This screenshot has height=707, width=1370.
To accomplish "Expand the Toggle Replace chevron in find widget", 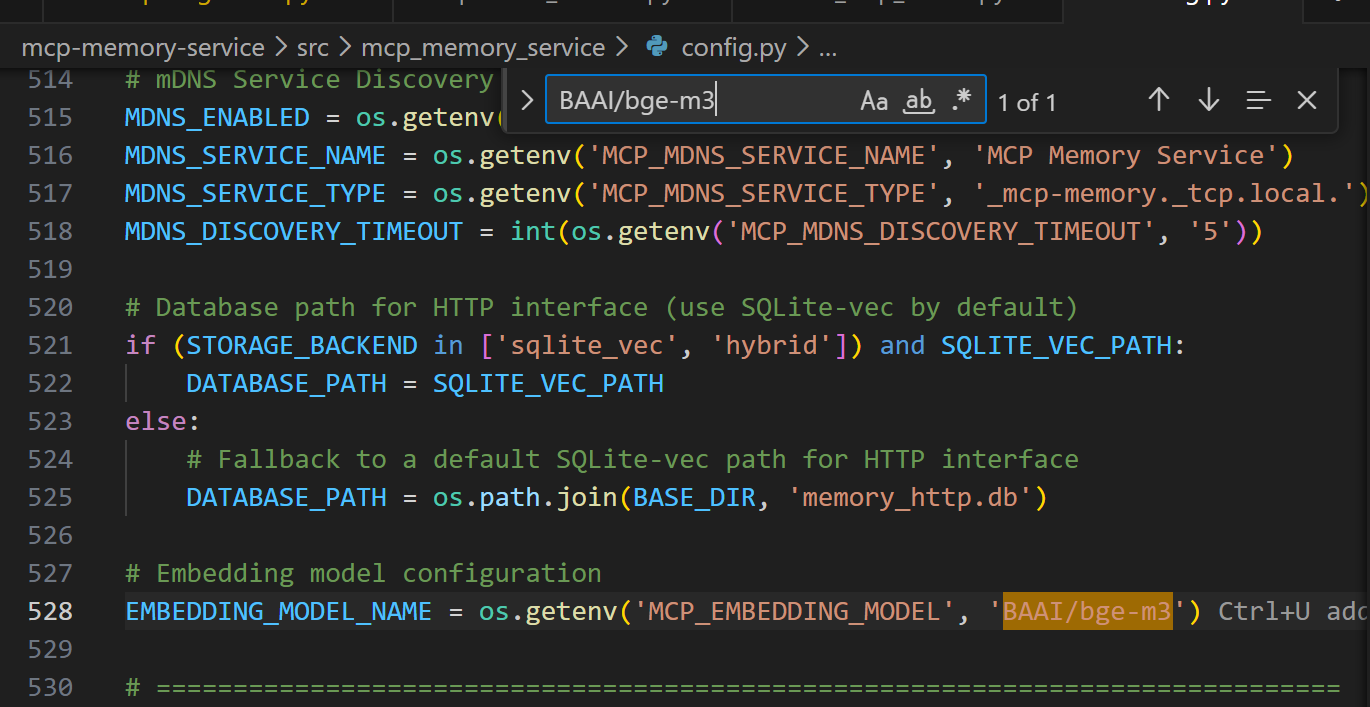I will pos(527,101).
